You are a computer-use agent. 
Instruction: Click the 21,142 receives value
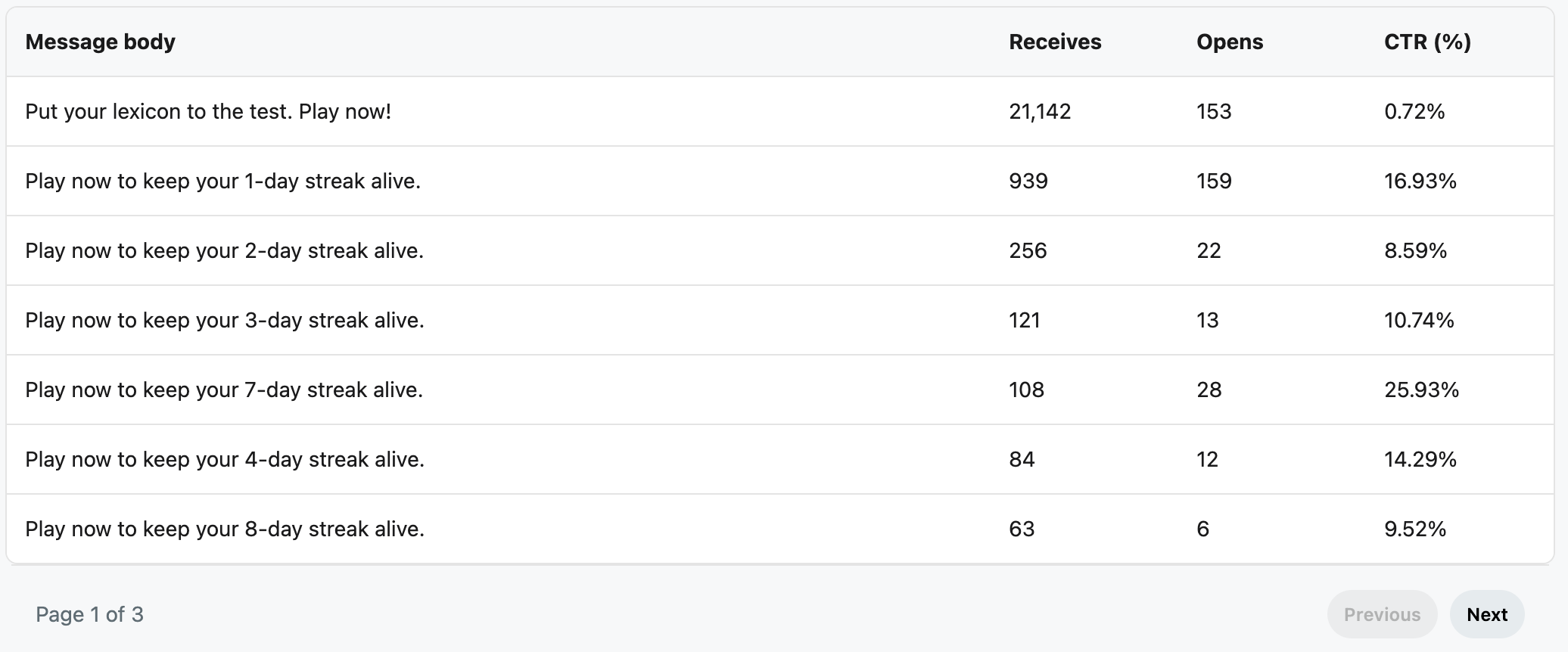coord(1040,112)
